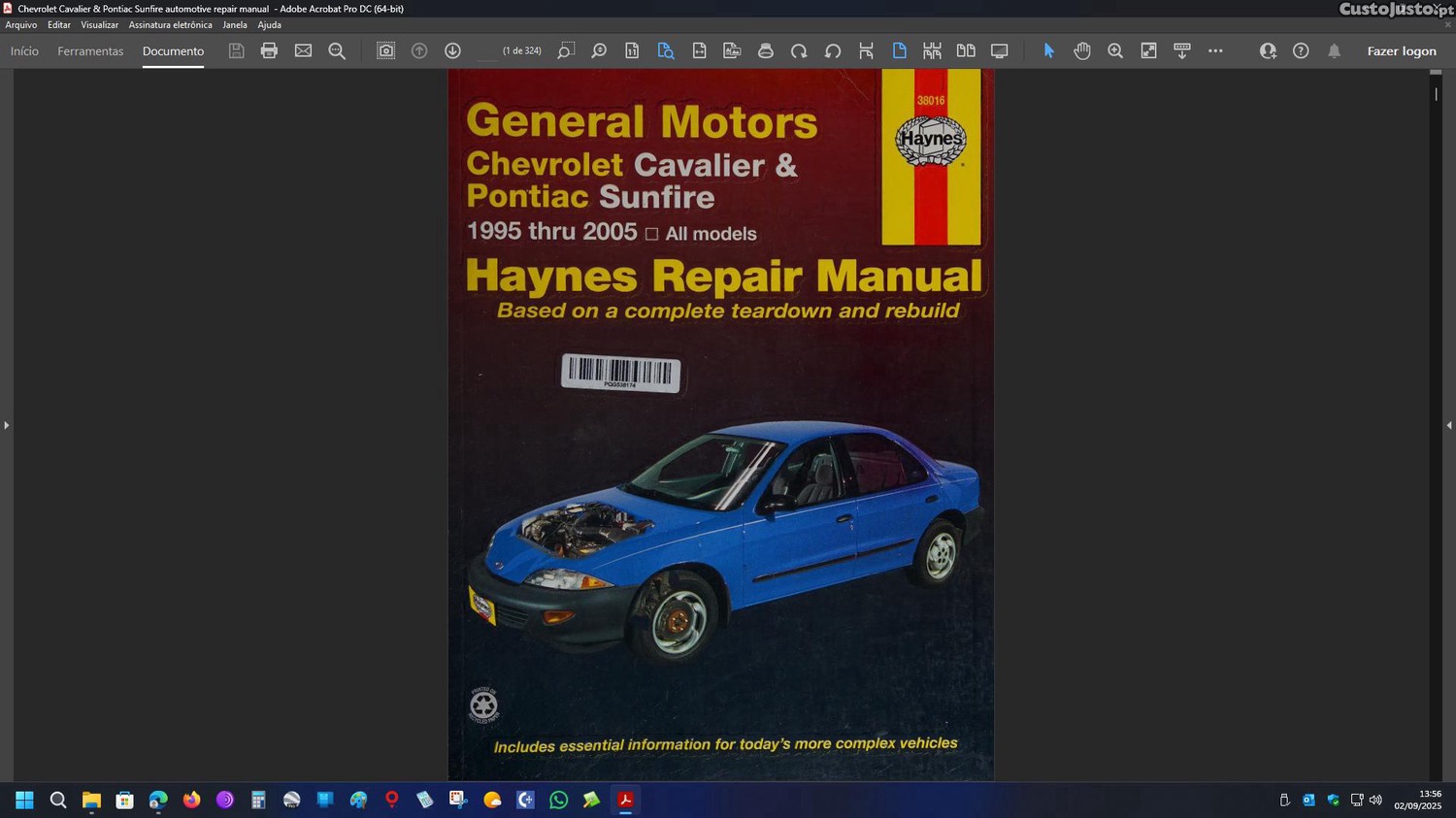Take a snapshot with the camera tool
Screen dimensions: 1456x818
pos(385,50)
